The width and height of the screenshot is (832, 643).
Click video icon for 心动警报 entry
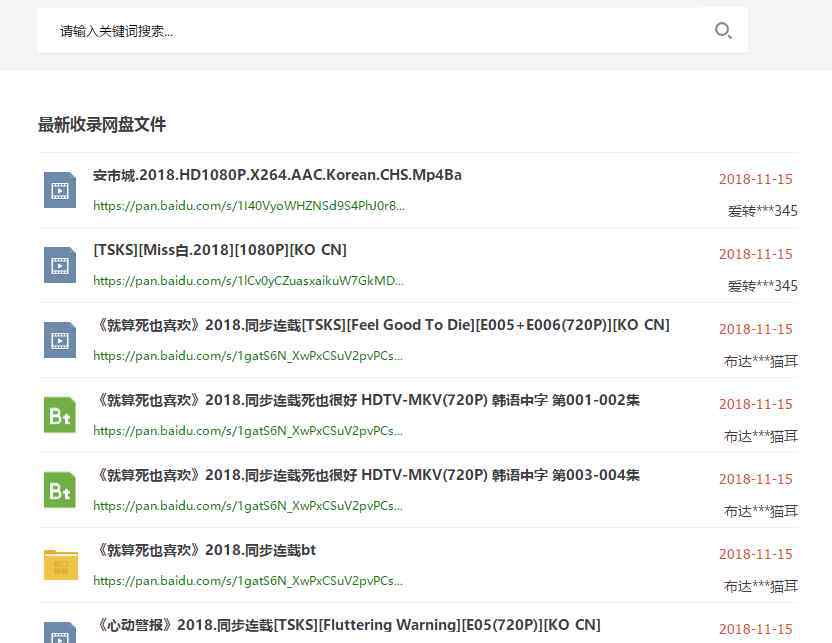pos(60,632)
